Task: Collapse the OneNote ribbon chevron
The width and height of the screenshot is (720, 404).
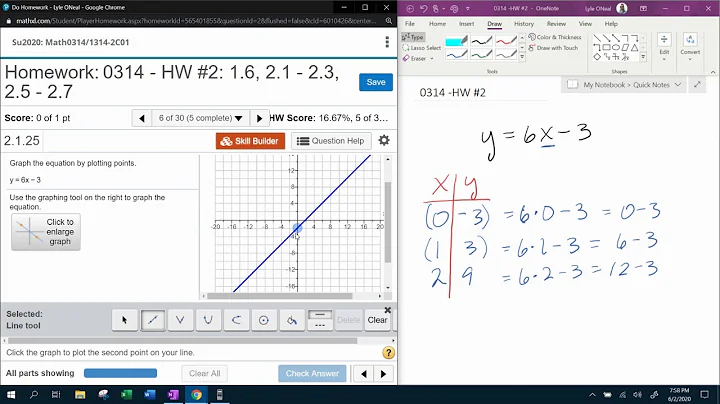Action: coord(713,72)
